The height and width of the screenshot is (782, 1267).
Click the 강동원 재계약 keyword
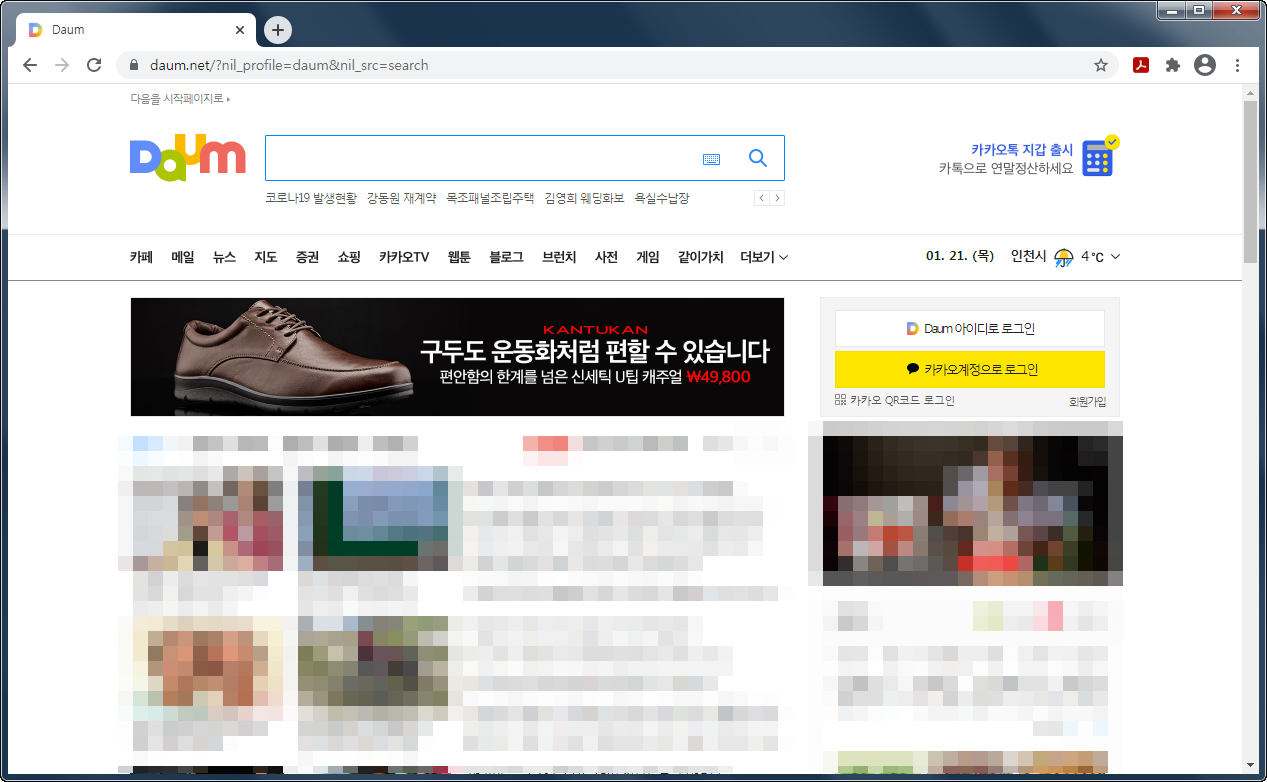tap(401, 198)
